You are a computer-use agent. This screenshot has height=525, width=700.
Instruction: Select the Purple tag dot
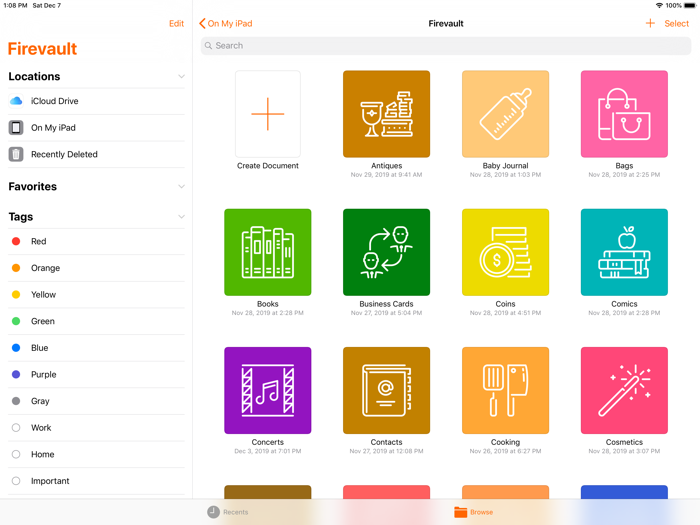(16, 375)
